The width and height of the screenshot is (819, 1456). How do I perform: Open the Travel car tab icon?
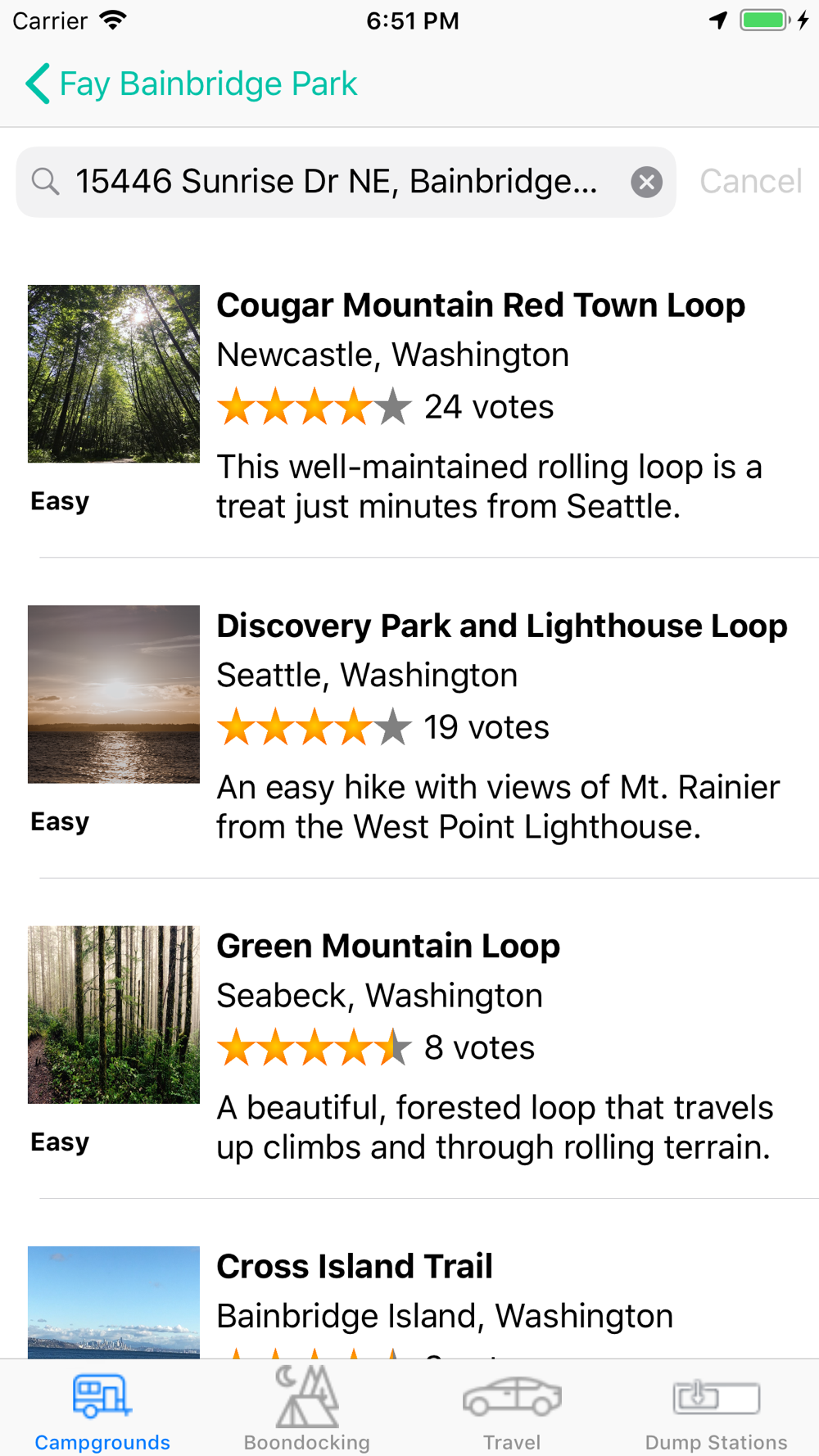tap(512, 1397)
